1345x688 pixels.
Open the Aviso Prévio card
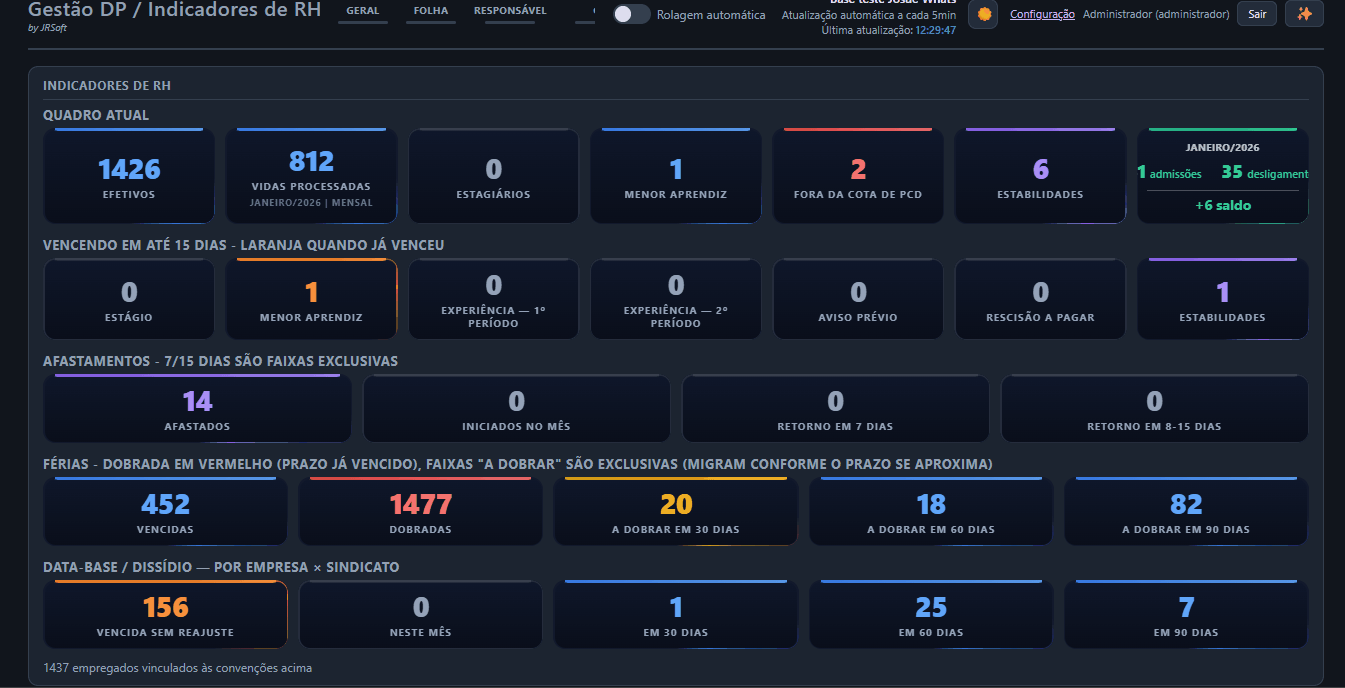[x=858, y=299]
